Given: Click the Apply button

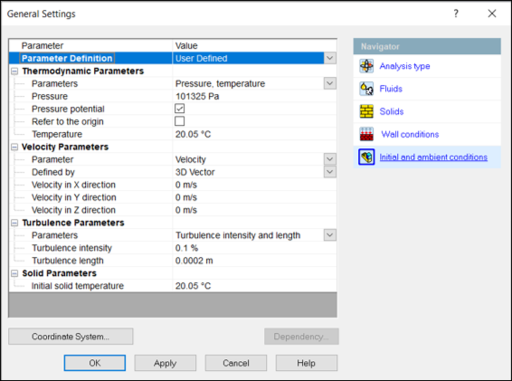Looking at the screenshot, I should pyautogui.click(x=165, y=363).
